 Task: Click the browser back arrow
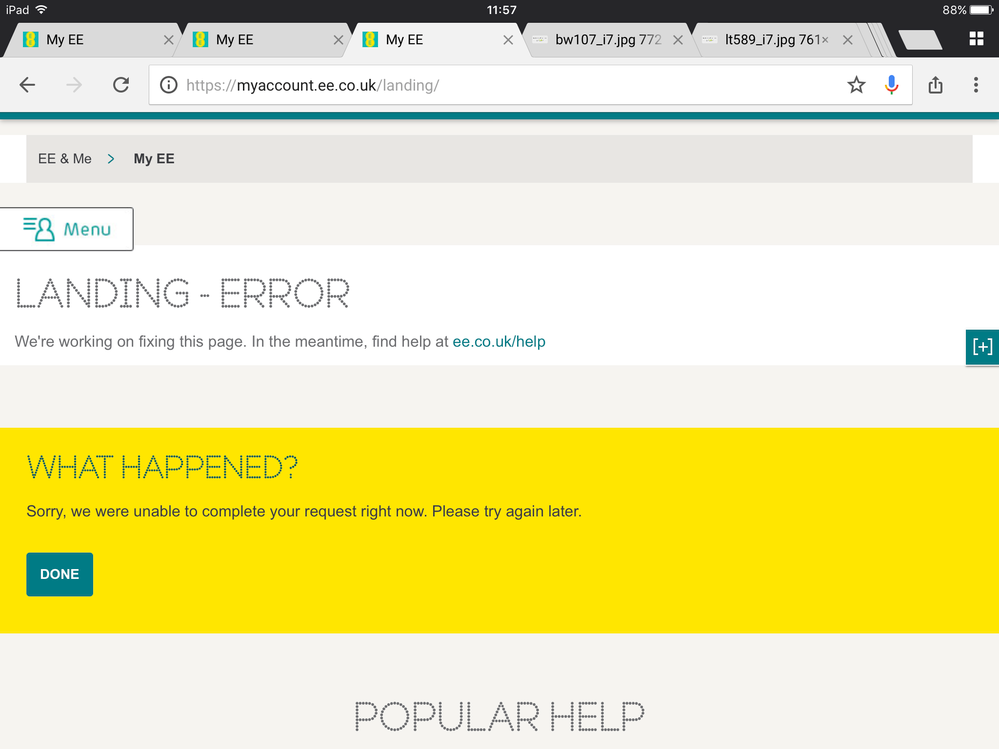point(27,85)
